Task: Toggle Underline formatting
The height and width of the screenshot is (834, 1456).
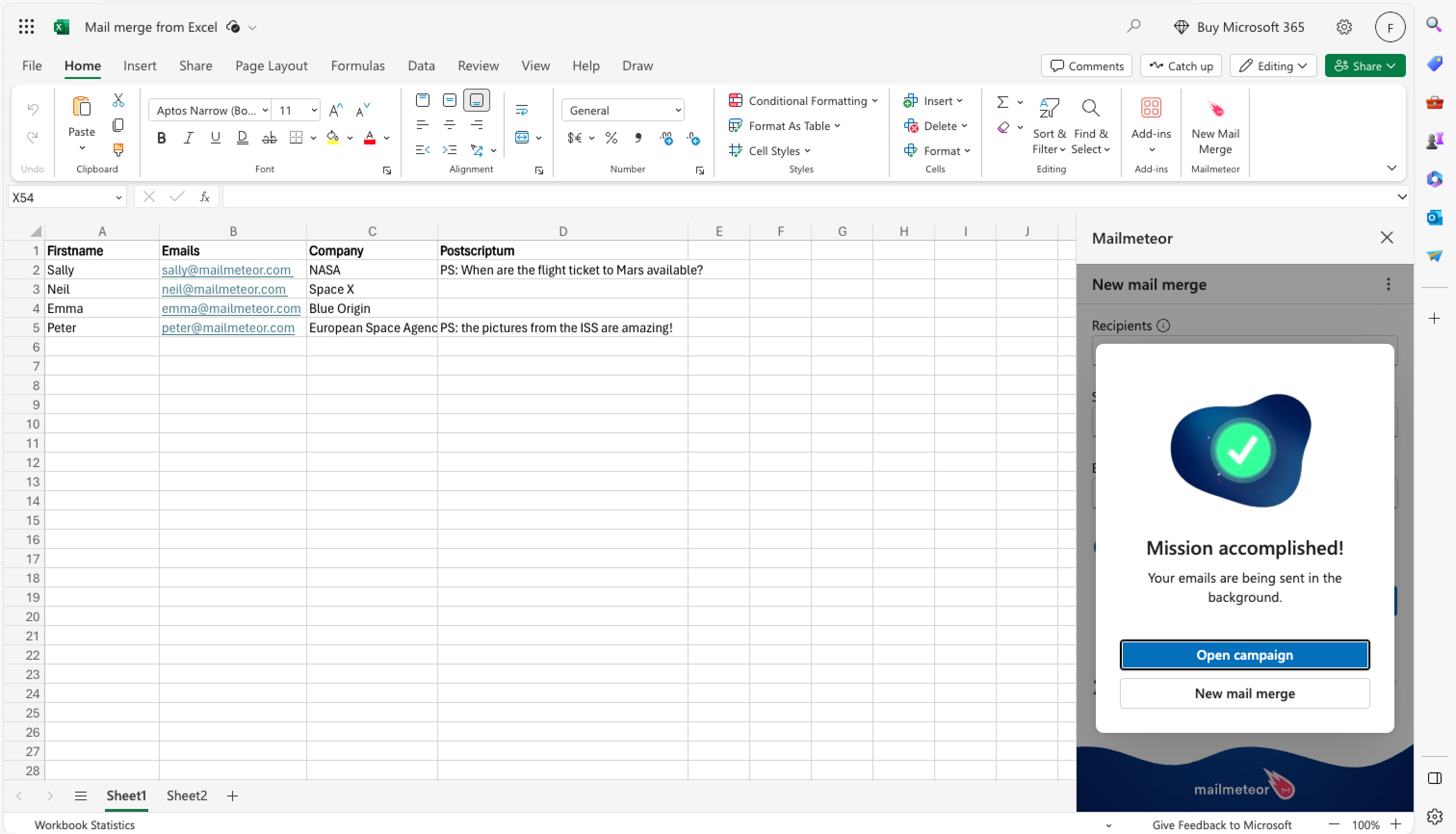Action: [215, 137]
